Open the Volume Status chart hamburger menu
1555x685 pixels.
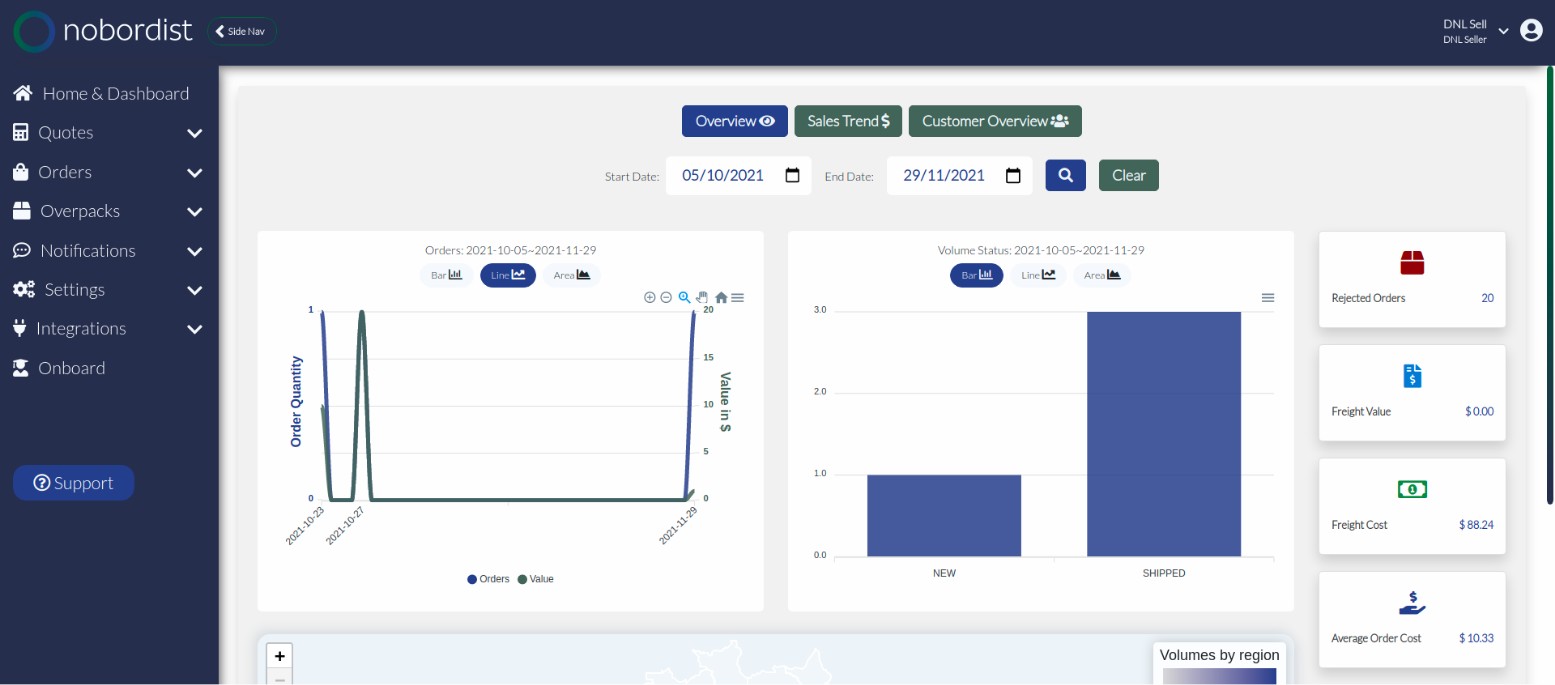1268,297
